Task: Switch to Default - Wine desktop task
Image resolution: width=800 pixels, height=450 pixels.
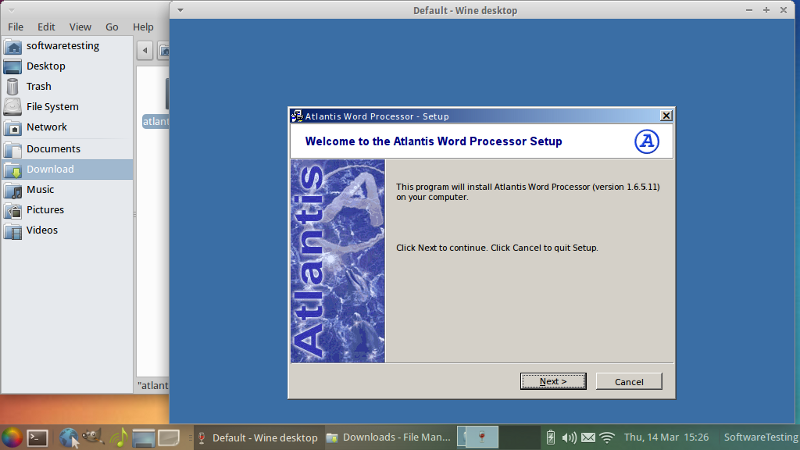Action: click(x=259, y=438)
